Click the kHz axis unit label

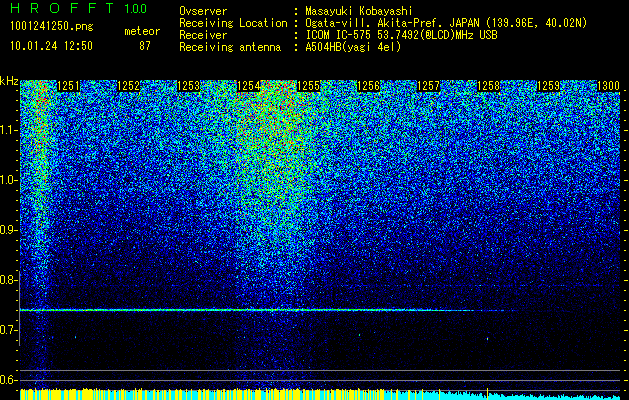(9, 81)
